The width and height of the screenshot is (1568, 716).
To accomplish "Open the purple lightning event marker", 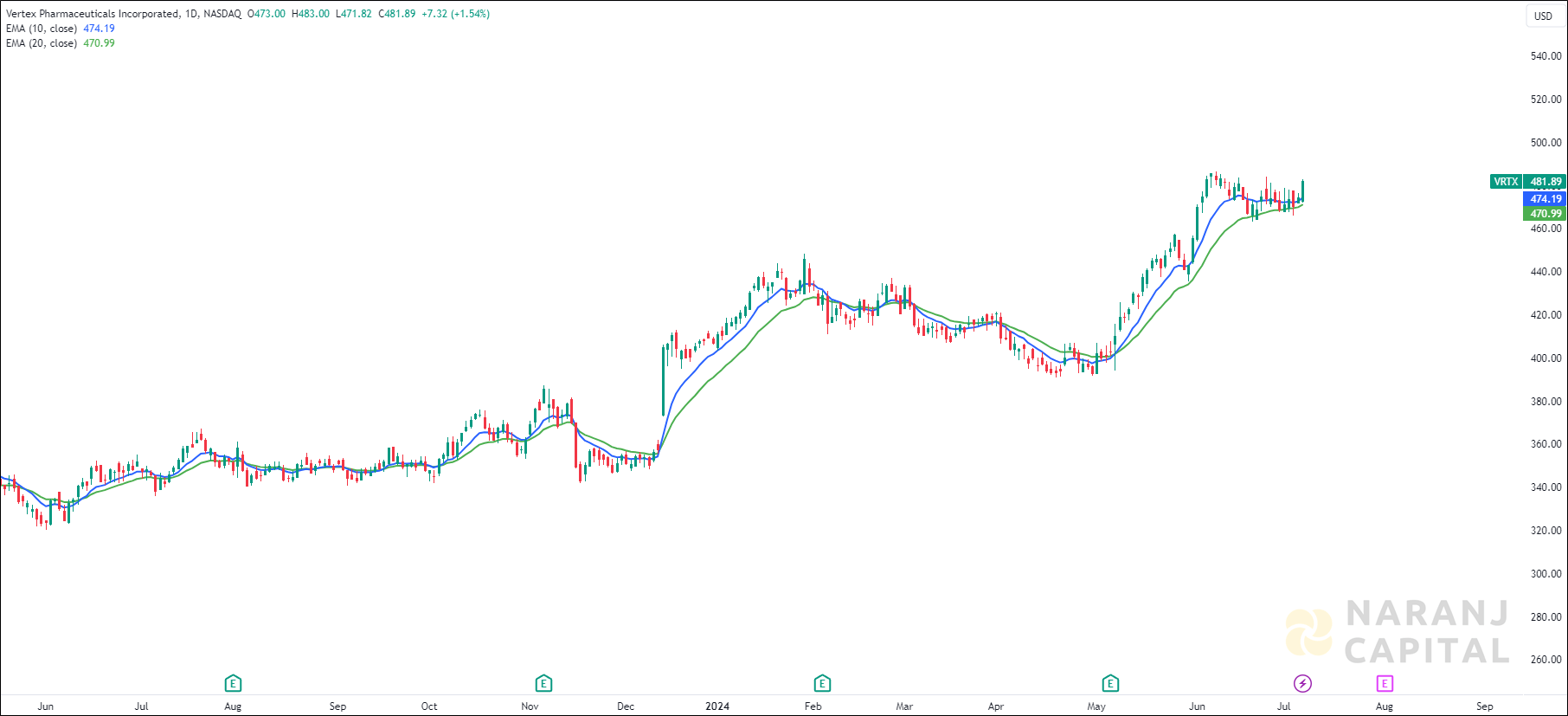I will tap(1302, 684).
